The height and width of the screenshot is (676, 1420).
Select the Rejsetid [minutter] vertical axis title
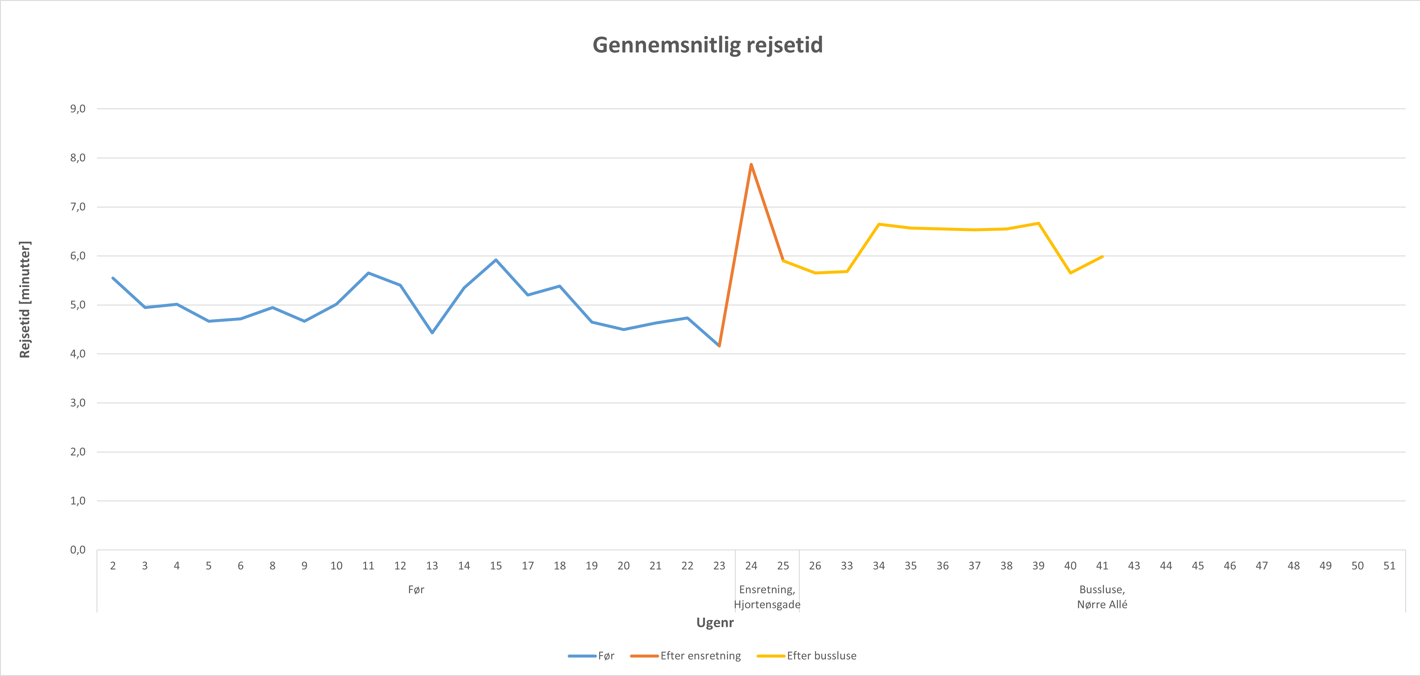(26, 300)
